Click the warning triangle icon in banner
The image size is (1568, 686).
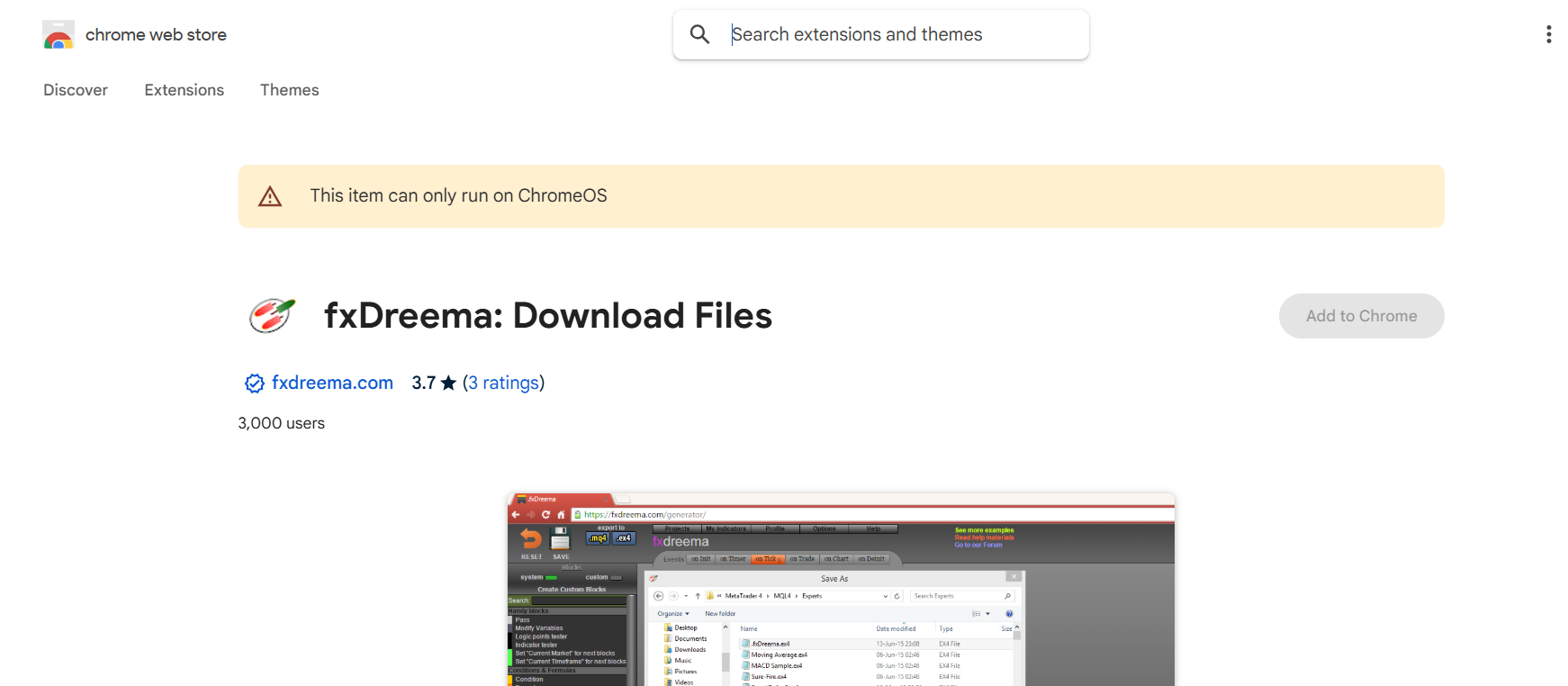click(x=270, y=196)
